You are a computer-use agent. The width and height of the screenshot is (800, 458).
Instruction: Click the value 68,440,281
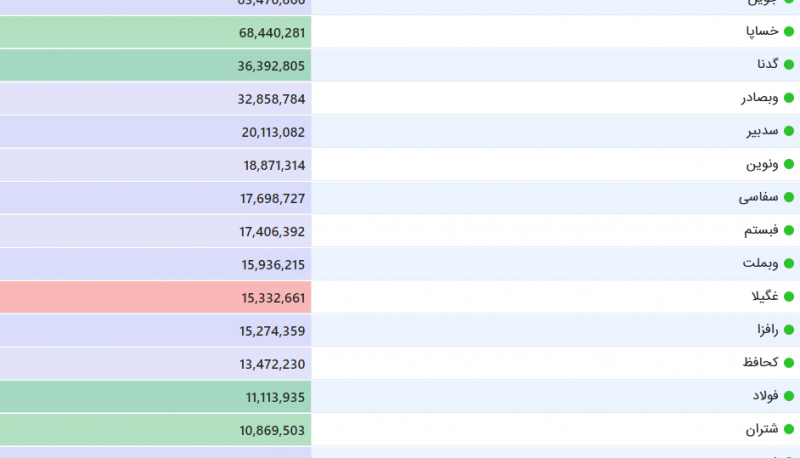[272, 33]
